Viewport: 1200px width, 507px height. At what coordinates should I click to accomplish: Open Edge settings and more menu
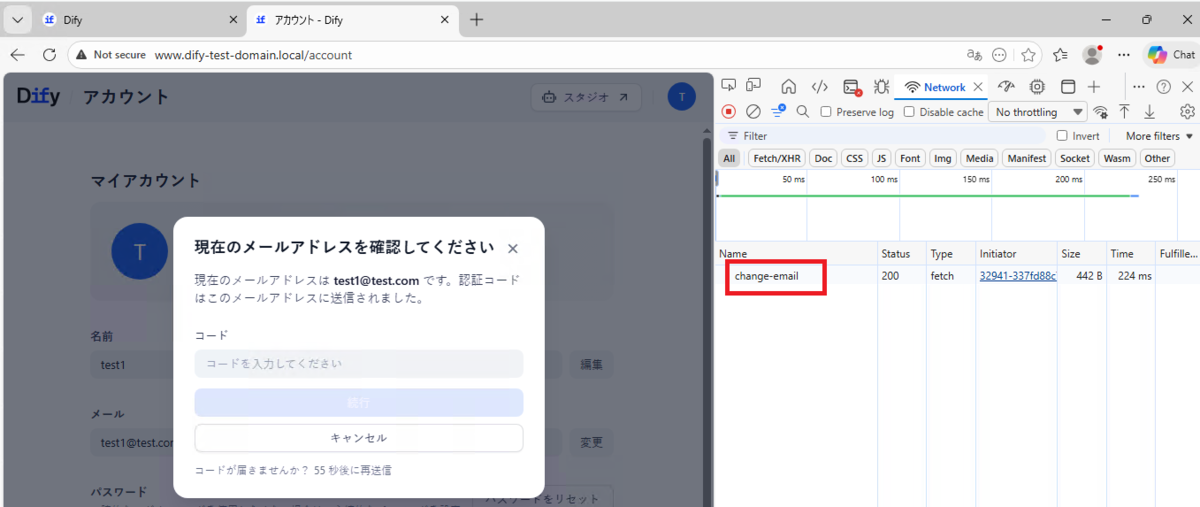pyautogui.click(x=1124, y=55)
